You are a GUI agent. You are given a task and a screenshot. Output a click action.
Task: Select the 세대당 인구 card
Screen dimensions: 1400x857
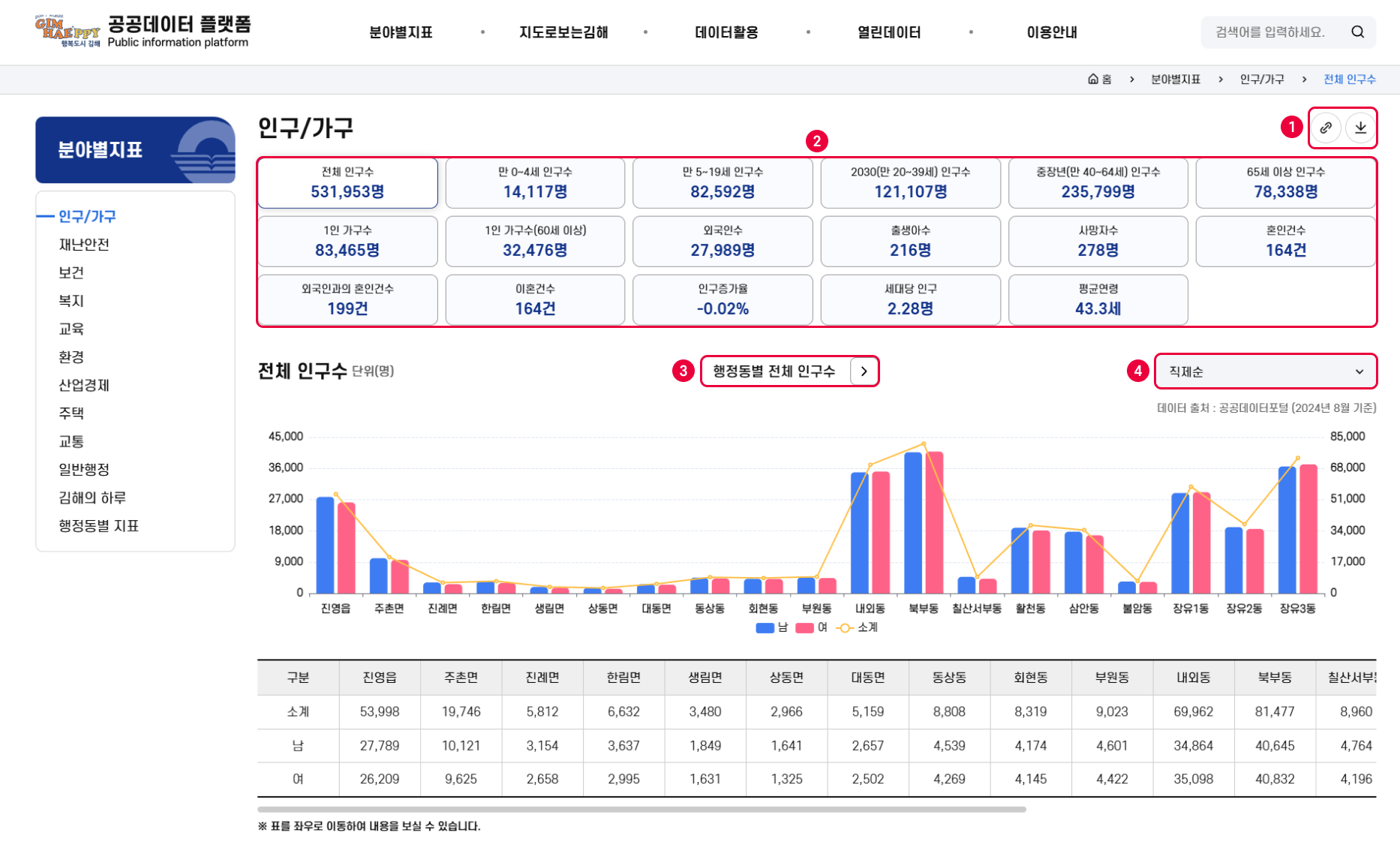coord(910,299)
